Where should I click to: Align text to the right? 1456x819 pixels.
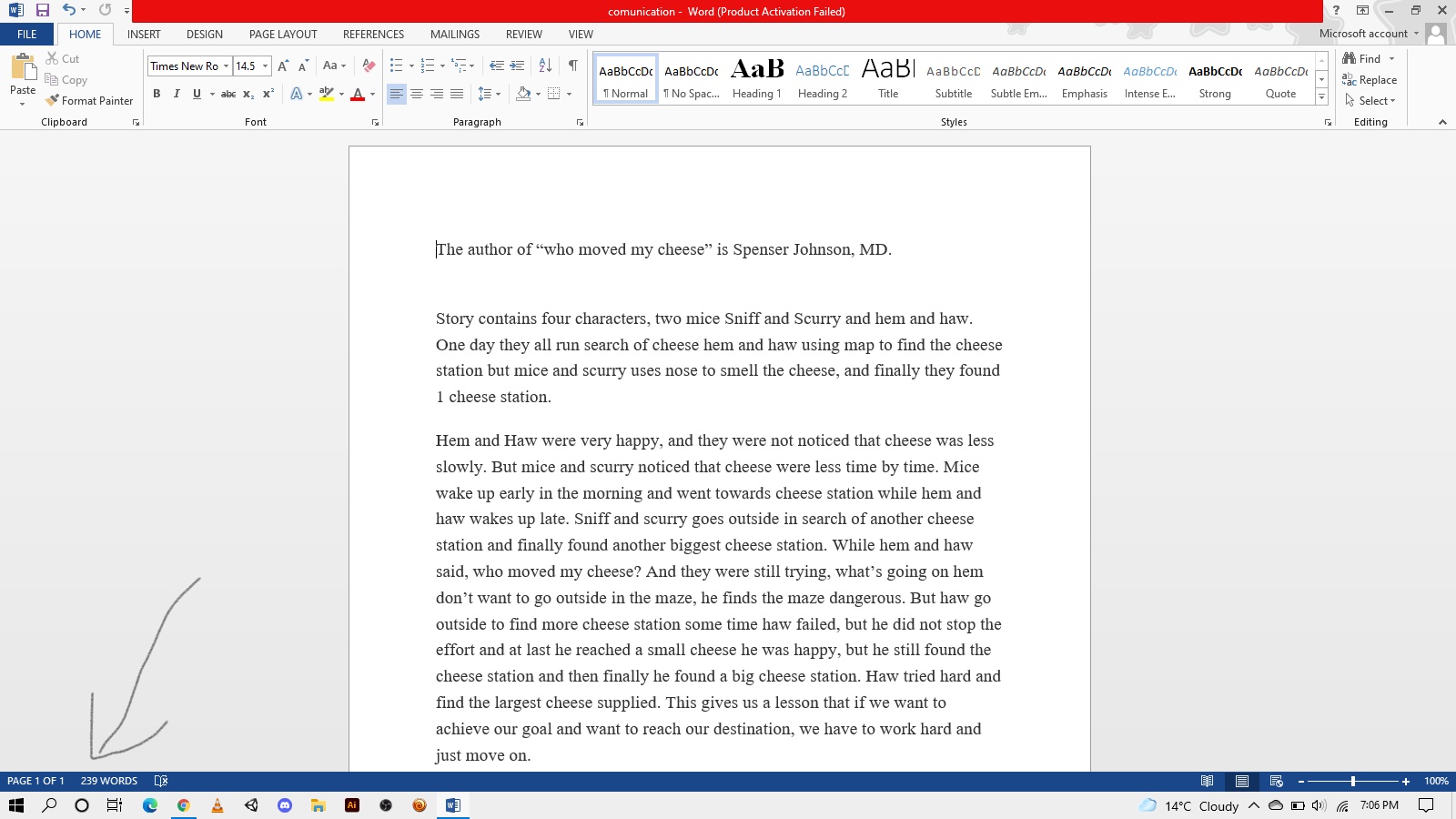pos(437,94)
